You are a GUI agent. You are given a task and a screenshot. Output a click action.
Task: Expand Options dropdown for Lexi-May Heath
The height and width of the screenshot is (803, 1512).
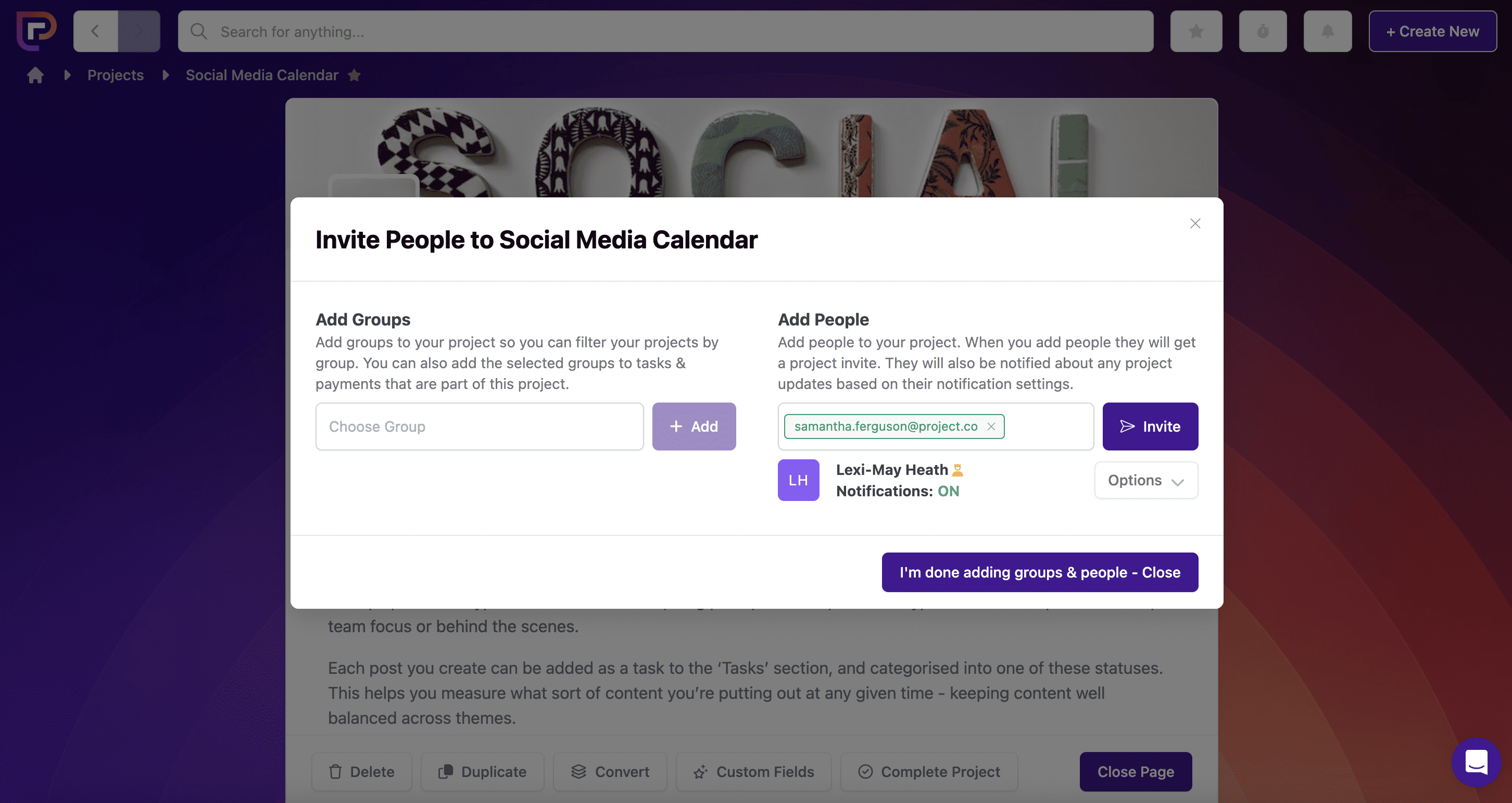[x=1146, y=480]
